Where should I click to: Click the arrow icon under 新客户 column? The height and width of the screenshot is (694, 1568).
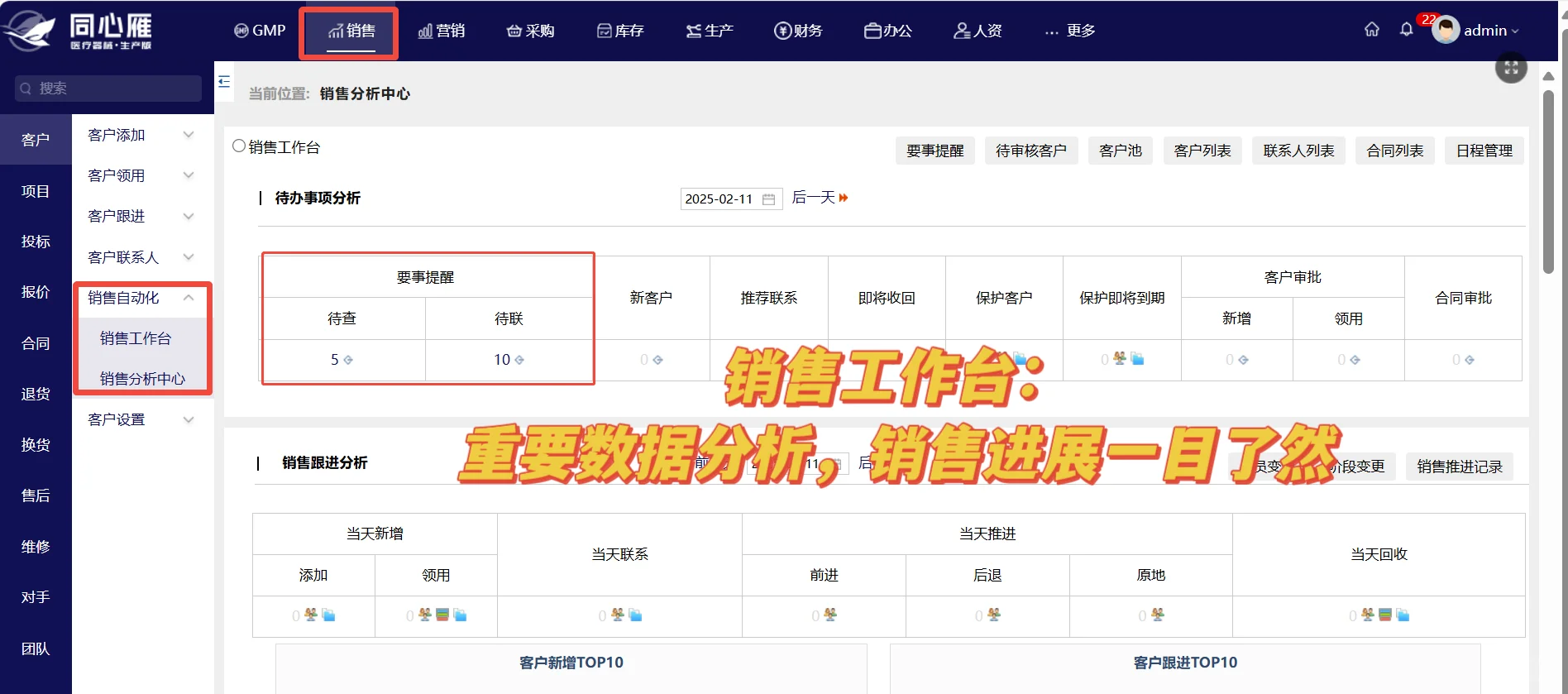tap(657, 360)
